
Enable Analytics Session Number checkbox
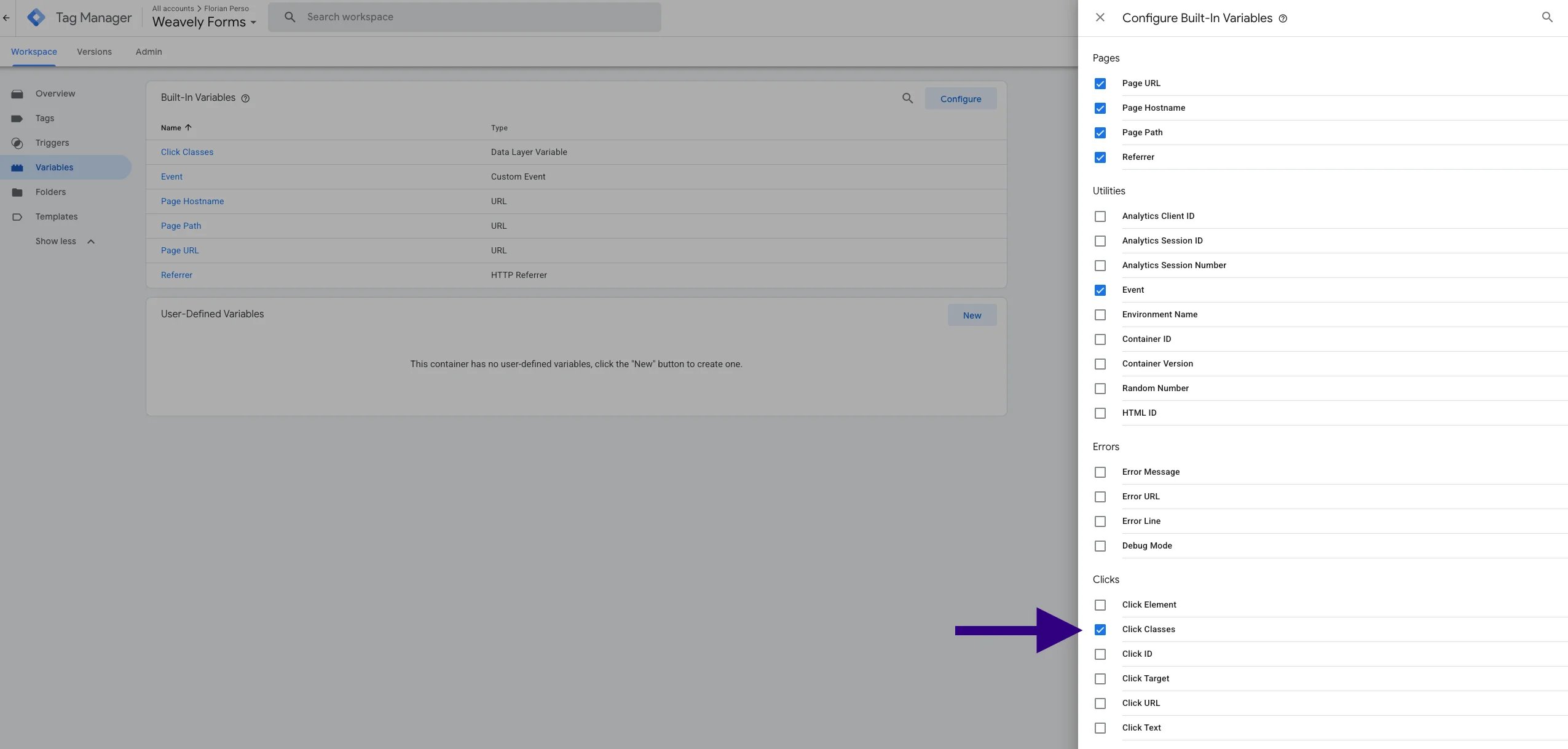[x=1100, y=266]
